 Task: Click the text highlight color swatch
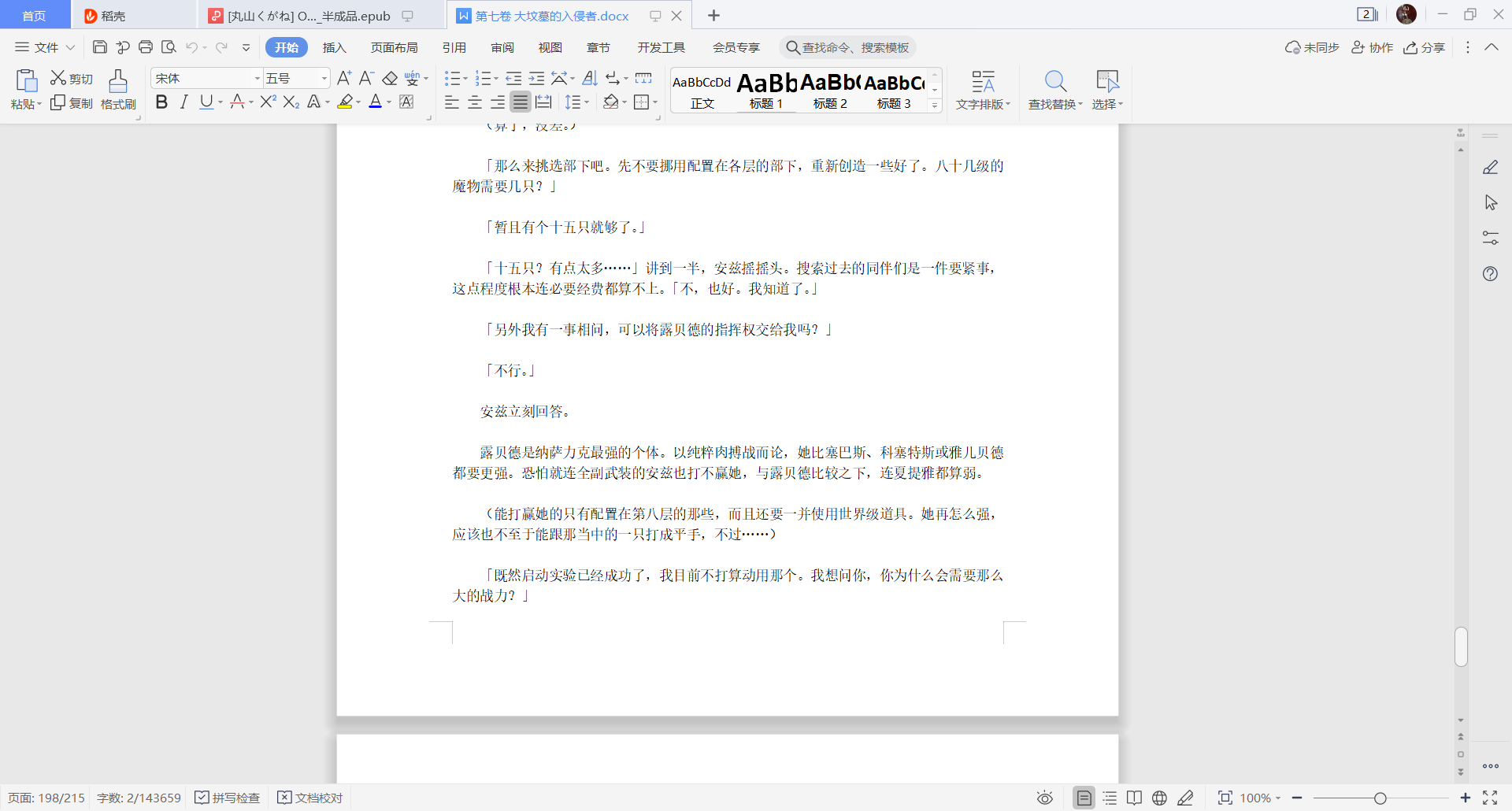345,102
